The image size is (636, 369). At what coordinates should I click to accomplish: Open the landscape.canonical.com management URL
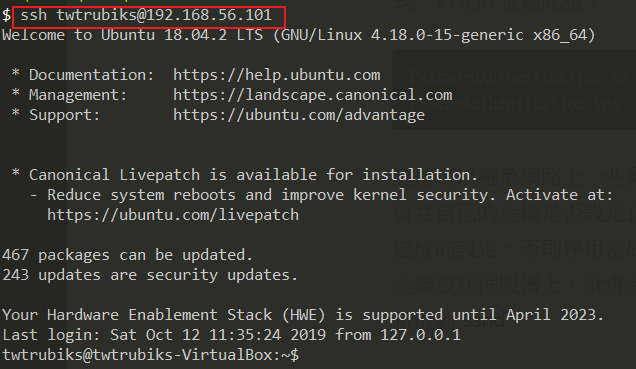point(312,95)
